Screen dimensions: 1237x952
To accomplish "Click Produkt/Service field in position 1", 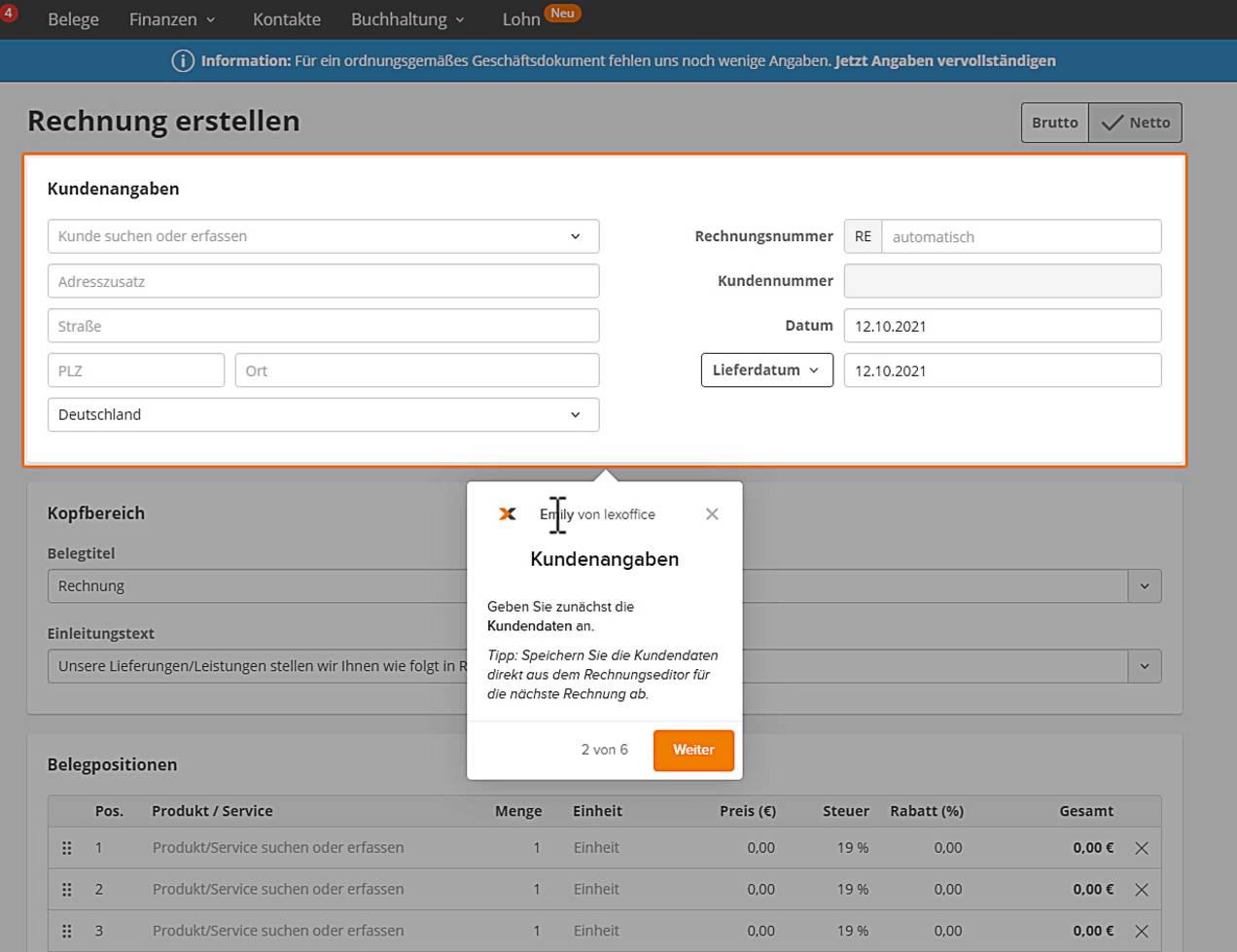I will [278, 848].
